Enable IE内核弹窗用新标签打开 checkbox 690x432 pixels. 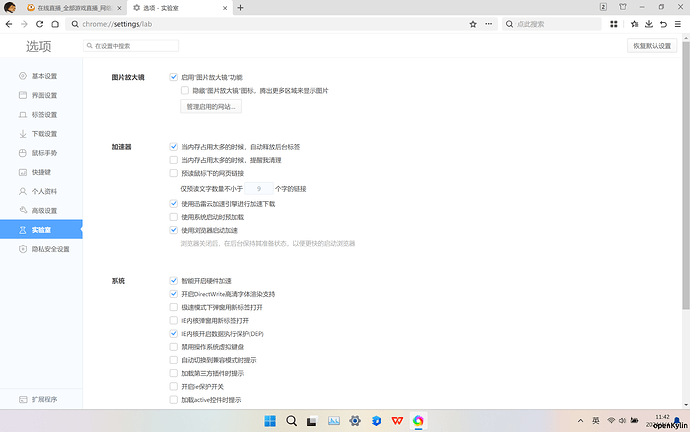[174, 320]
